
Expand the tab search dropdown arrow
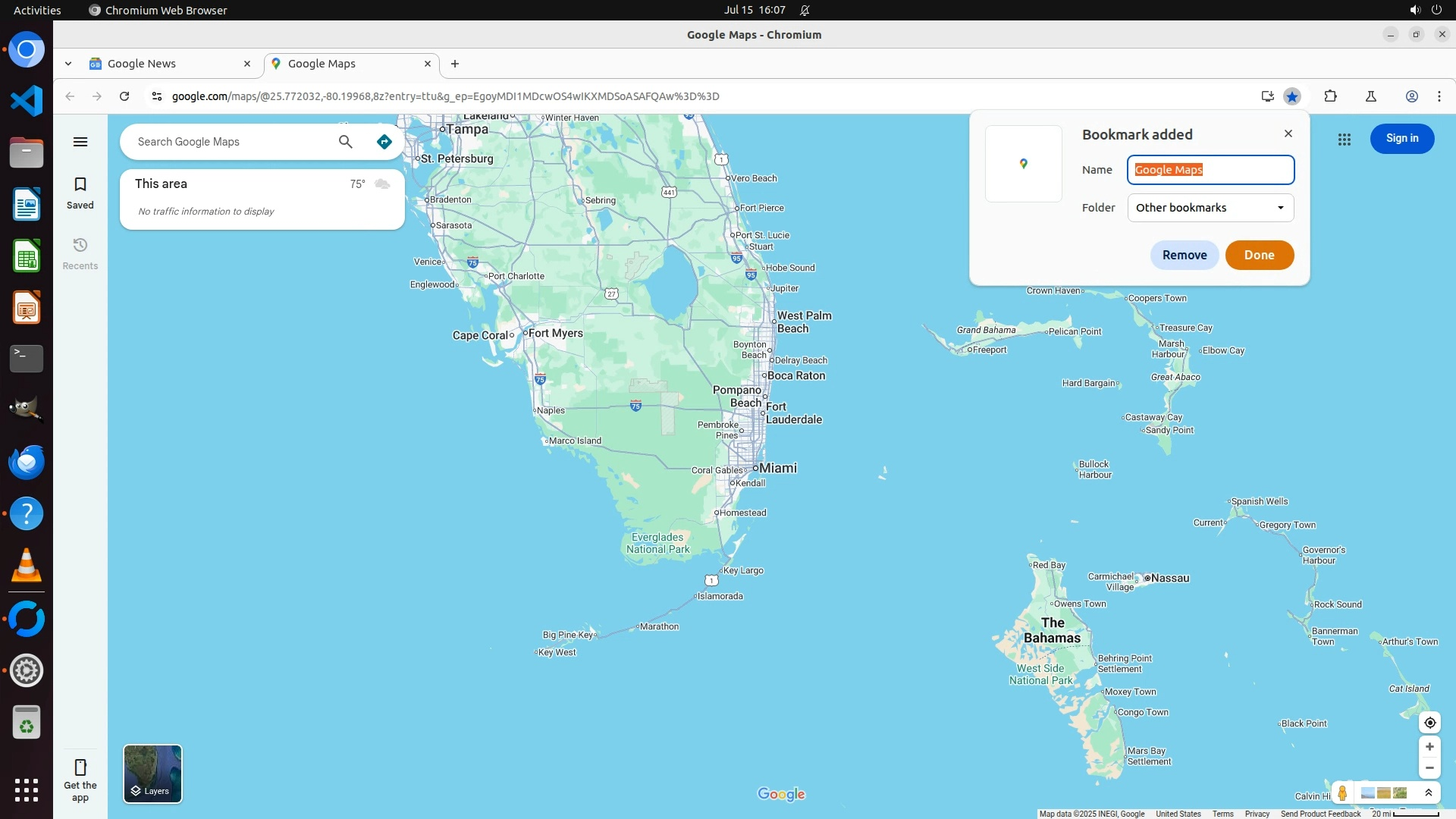click(68, 64)
